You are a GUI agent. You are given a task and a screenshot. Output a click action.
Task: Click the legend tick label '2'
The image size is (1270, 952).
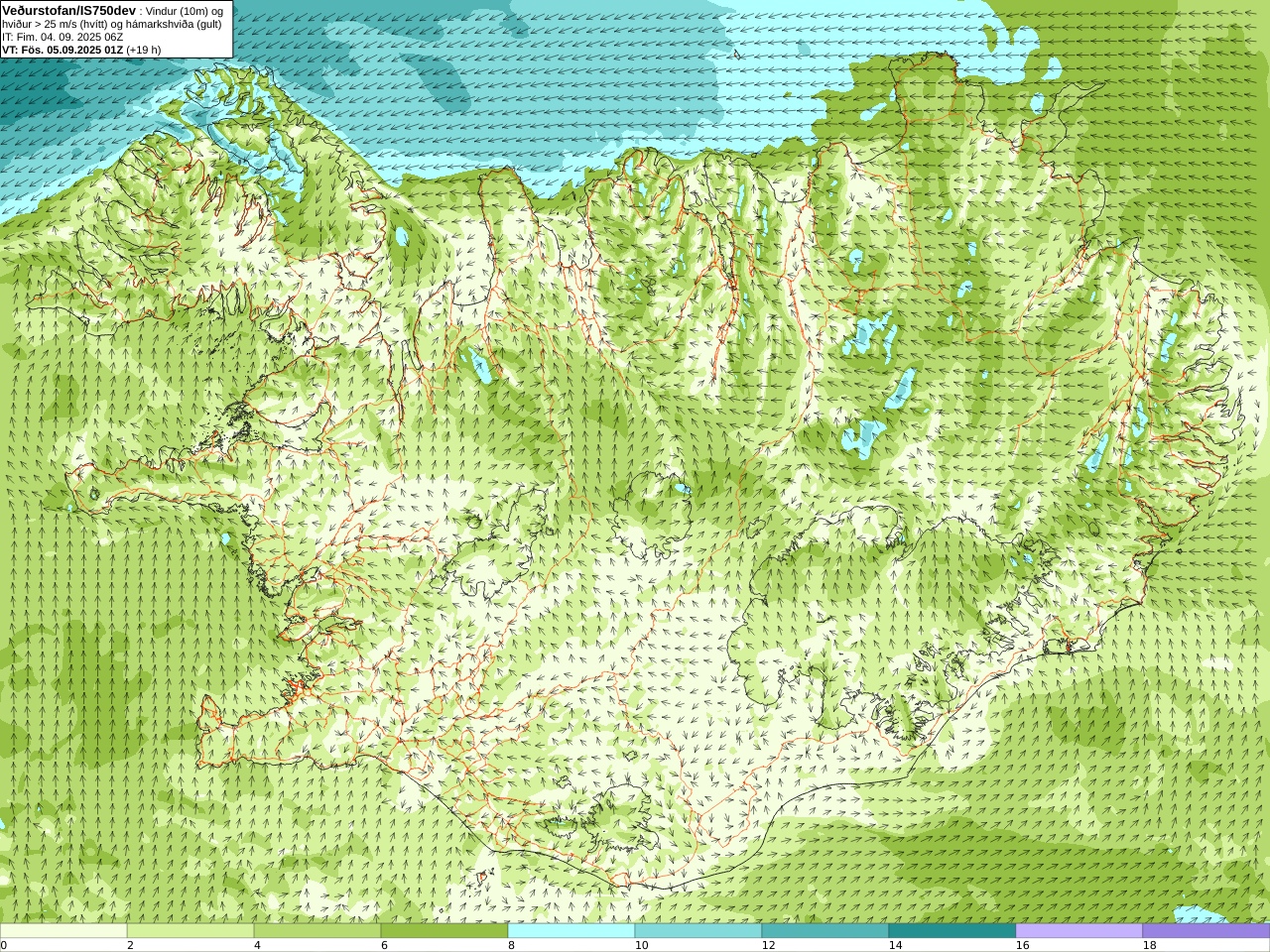[130, 945]
